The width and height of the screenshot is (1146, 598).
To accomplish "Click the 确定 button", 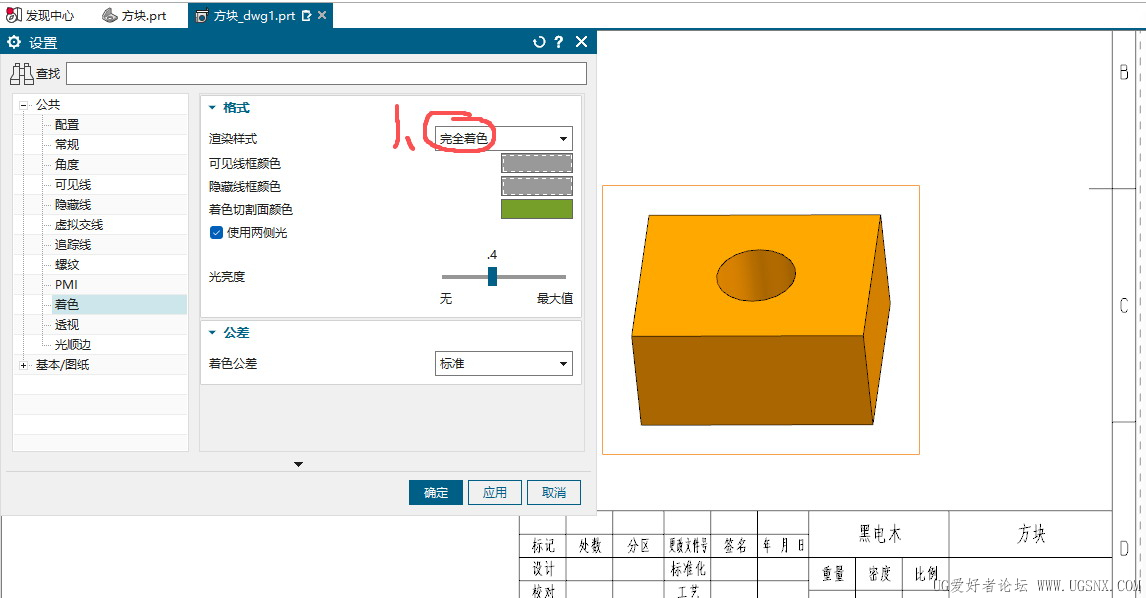I will point(436,493).
